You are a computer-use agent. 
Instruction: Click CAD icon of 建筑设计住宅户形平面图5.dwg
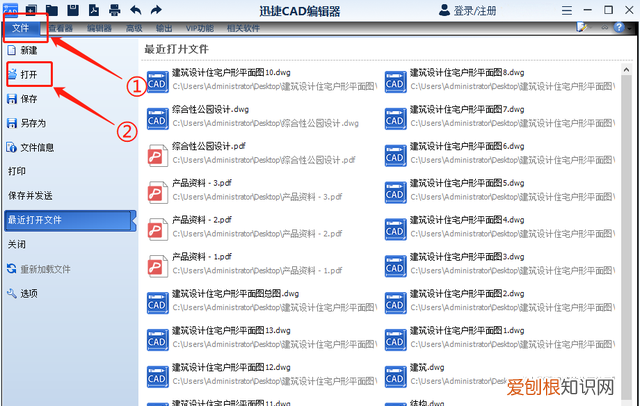[395, 193]
